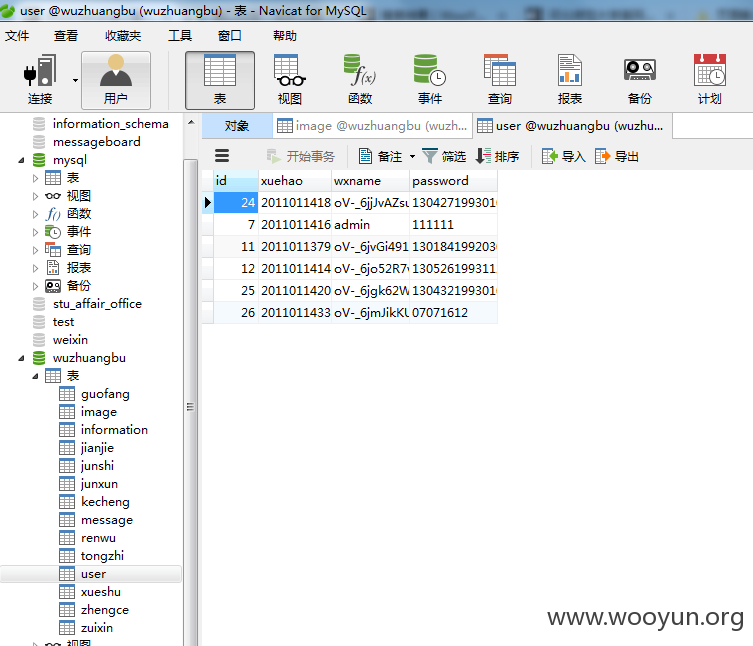Screen dimensions: 753x646
Task: Switch to the 对象 tab
Action: tap(237, 126)
